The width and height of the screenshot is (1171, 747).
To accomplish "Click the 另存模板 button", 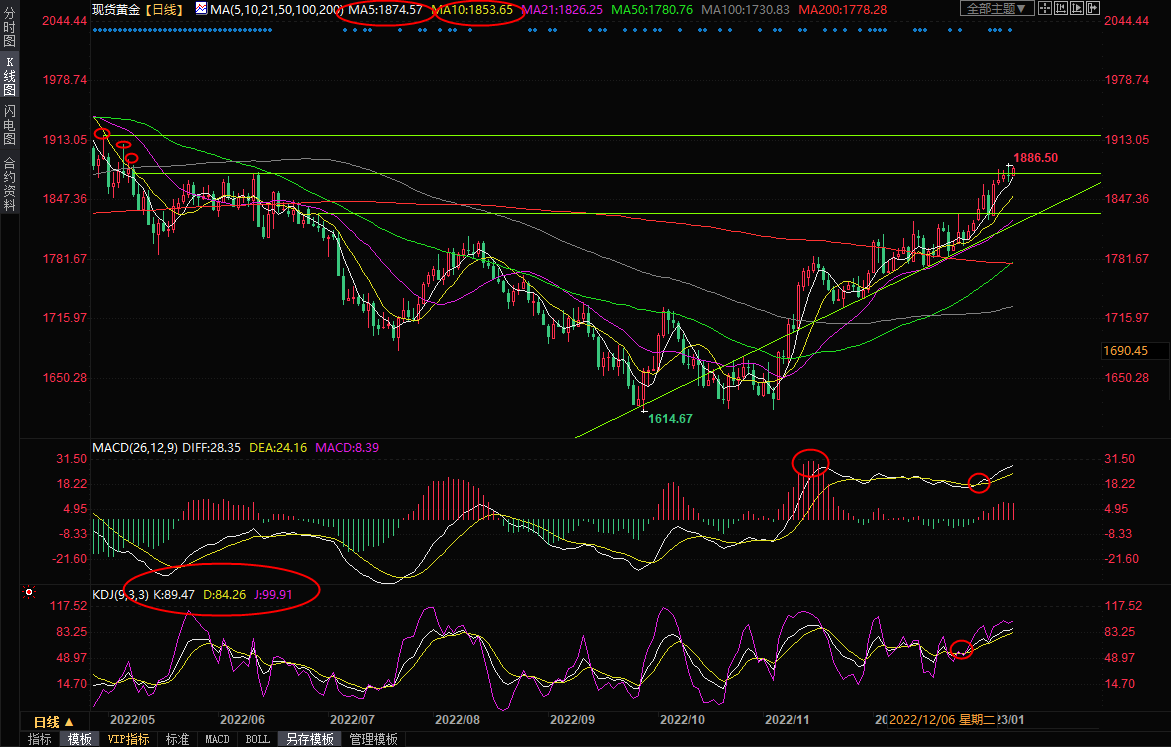I will tap(309, 739).
